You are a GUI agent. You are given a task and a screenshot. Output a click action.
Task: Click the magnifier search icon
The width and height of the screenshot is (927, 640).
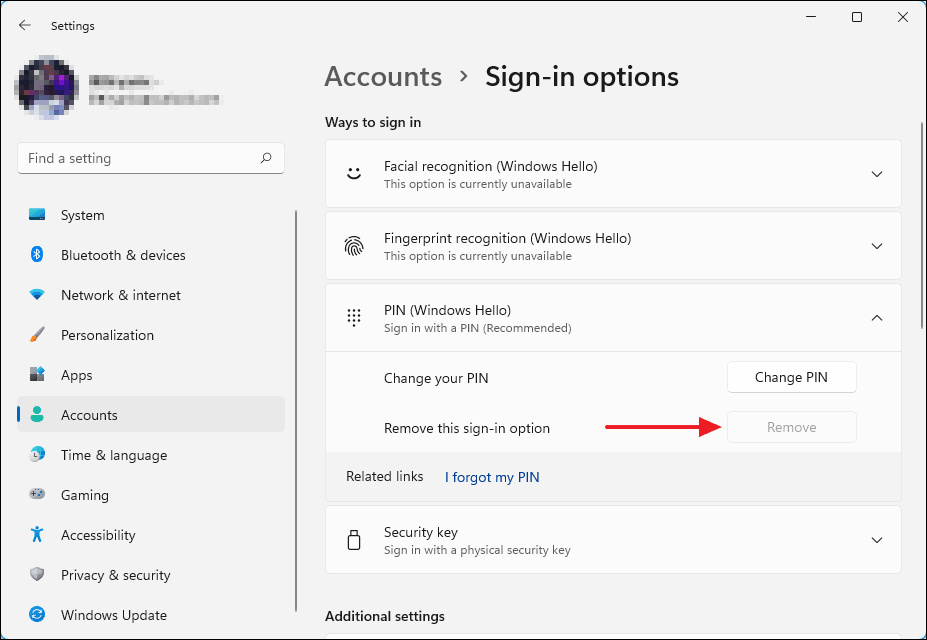click(x=266, y=158)
